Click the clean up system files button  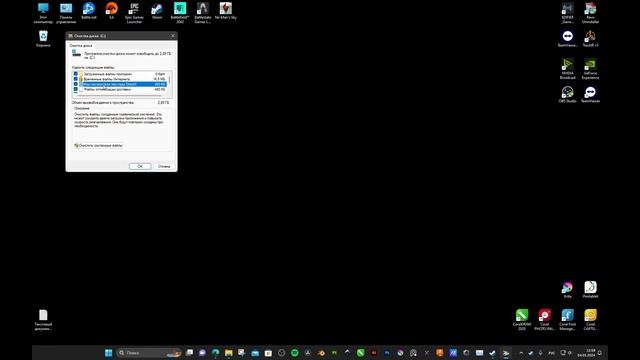tap(98, 145)
